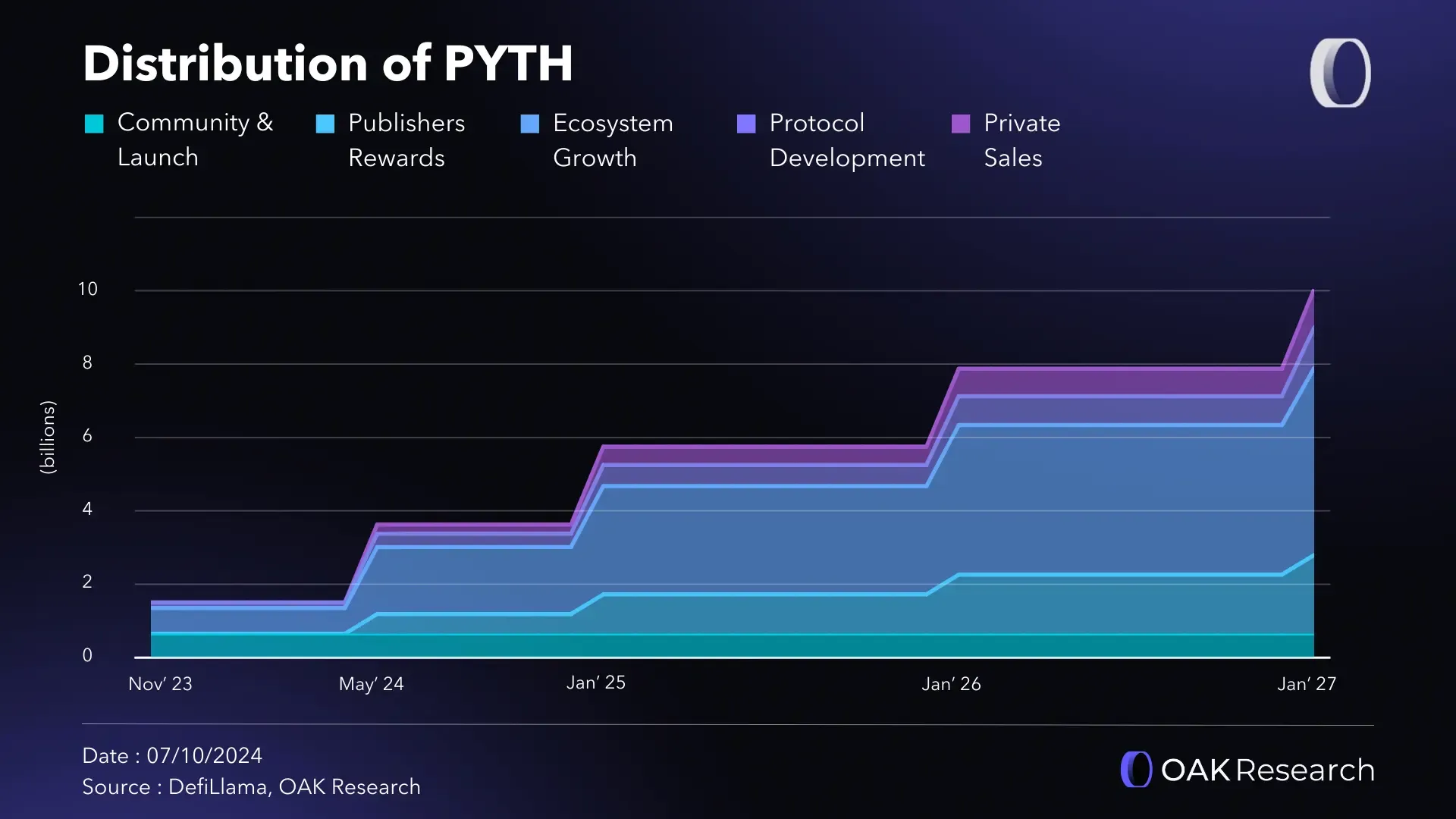The image size is (1456, 819).
Task: Select the Jan' 25 axis label
Action: (596, 682)
